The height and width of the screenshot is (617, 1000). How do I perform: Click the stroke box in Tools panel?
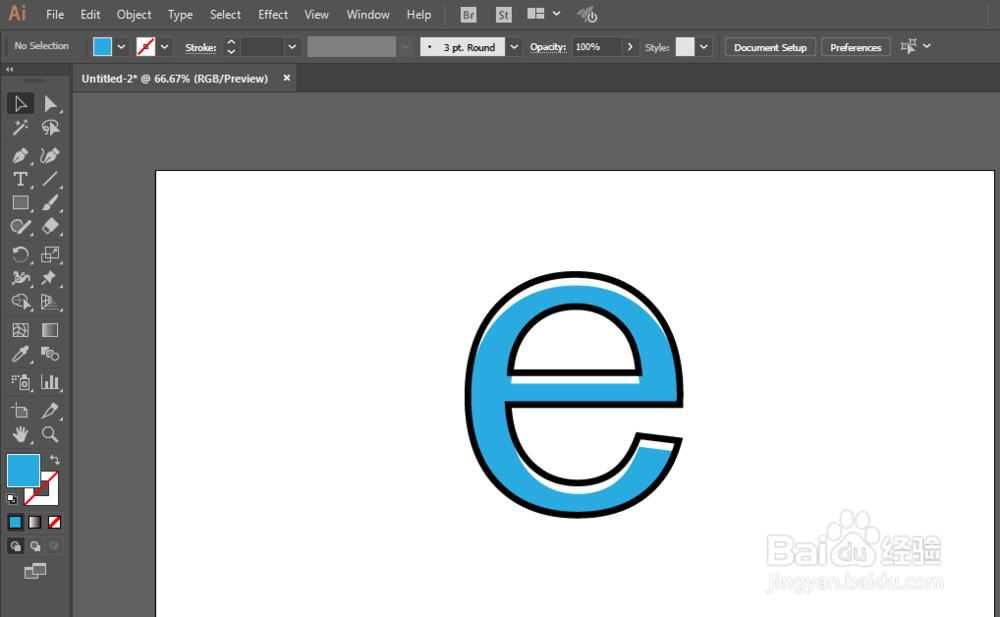coord(51,496)
